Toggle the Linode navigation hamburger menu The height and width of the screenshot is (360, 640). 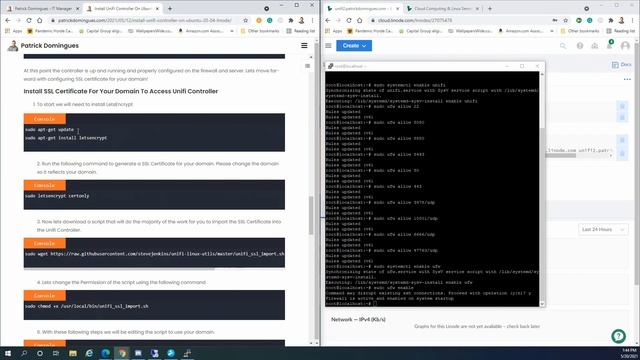(328, 46)
